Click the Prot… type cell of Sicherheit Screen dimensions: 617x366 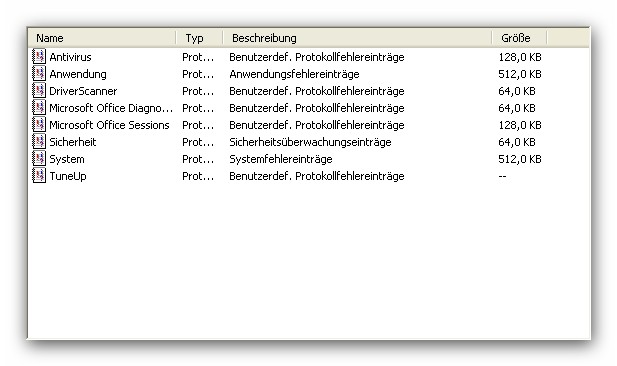tap(198, 142)
